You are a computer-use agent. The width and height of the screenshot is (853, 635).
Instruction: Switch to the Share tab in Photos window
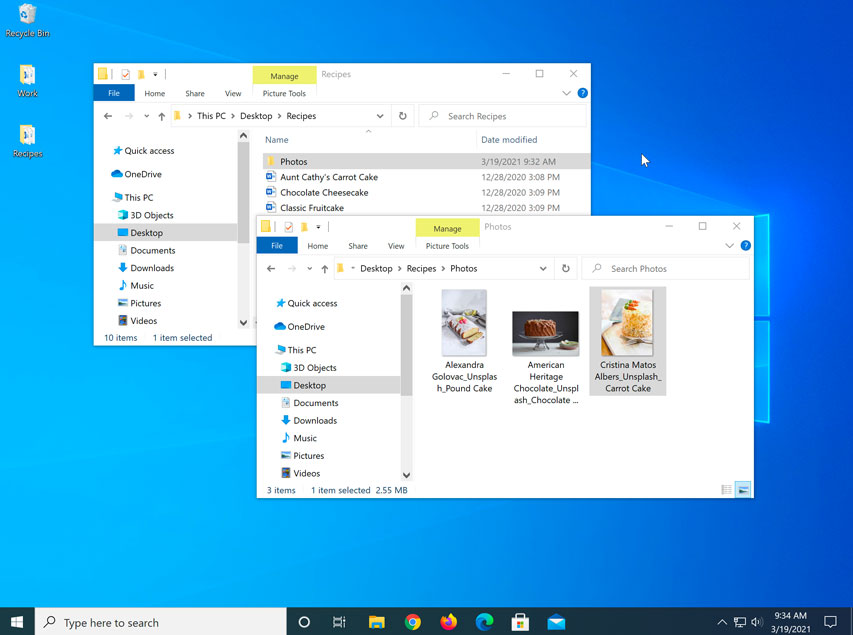[x=357, y=245]
